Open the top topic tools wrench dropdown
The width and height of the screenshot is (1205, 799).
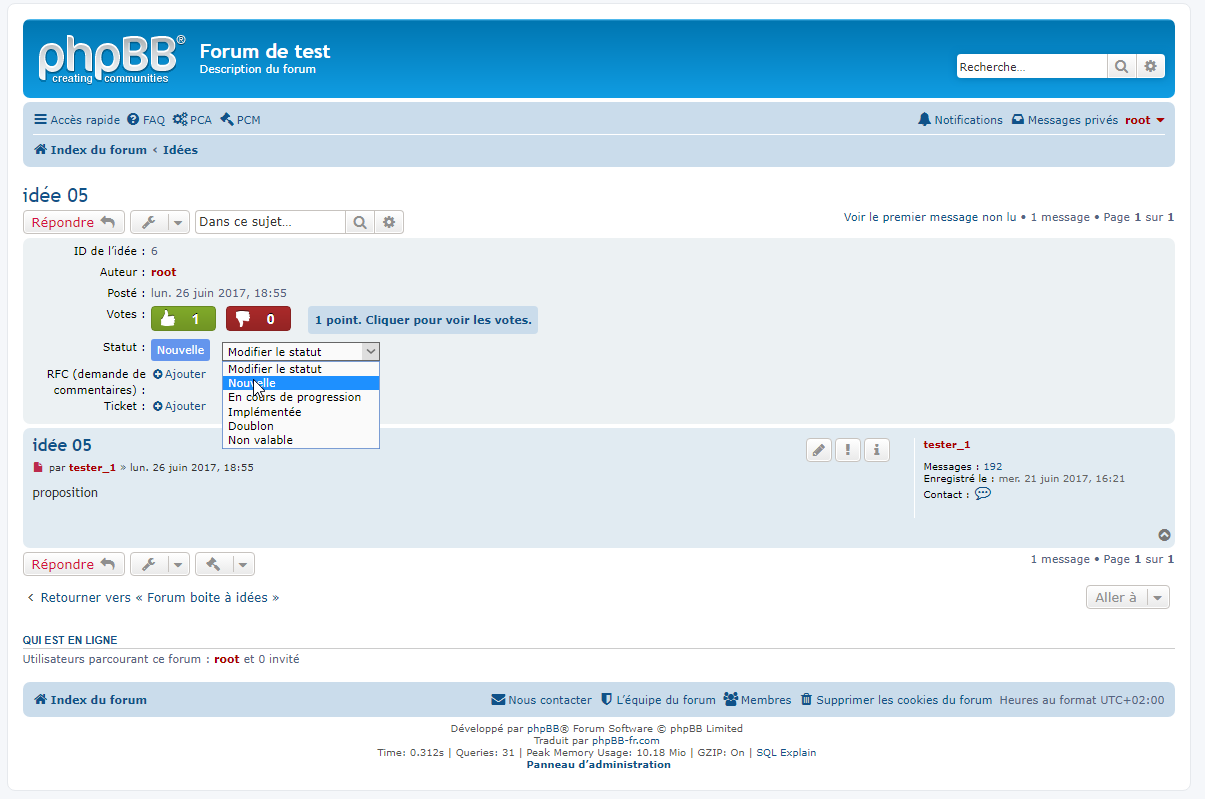159,222
